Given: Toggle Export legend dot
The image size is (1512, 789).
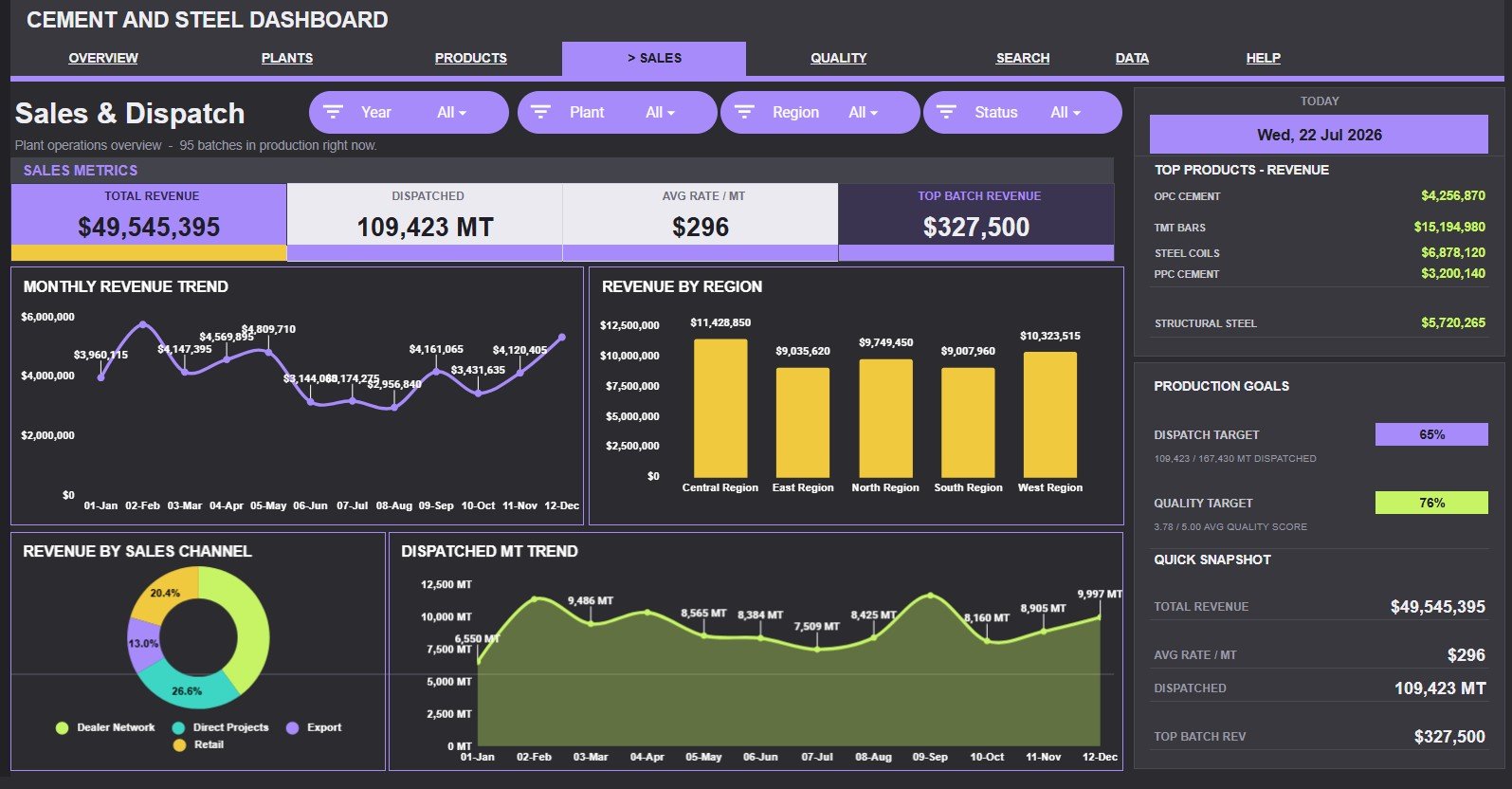Looking at the screenshot, I should tap(292, 727).
